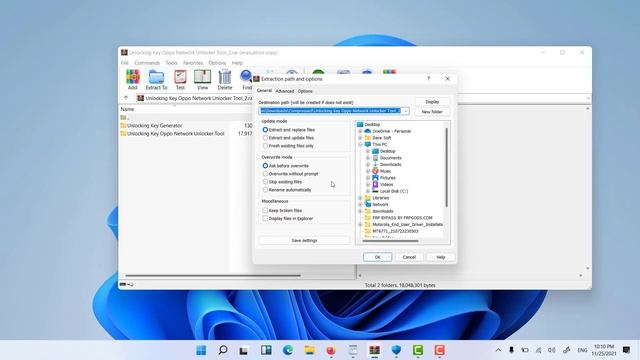Click the folder tree horizontal scrollbar
Viewport: 640px width, 360px height.
(x=390, y=241)
